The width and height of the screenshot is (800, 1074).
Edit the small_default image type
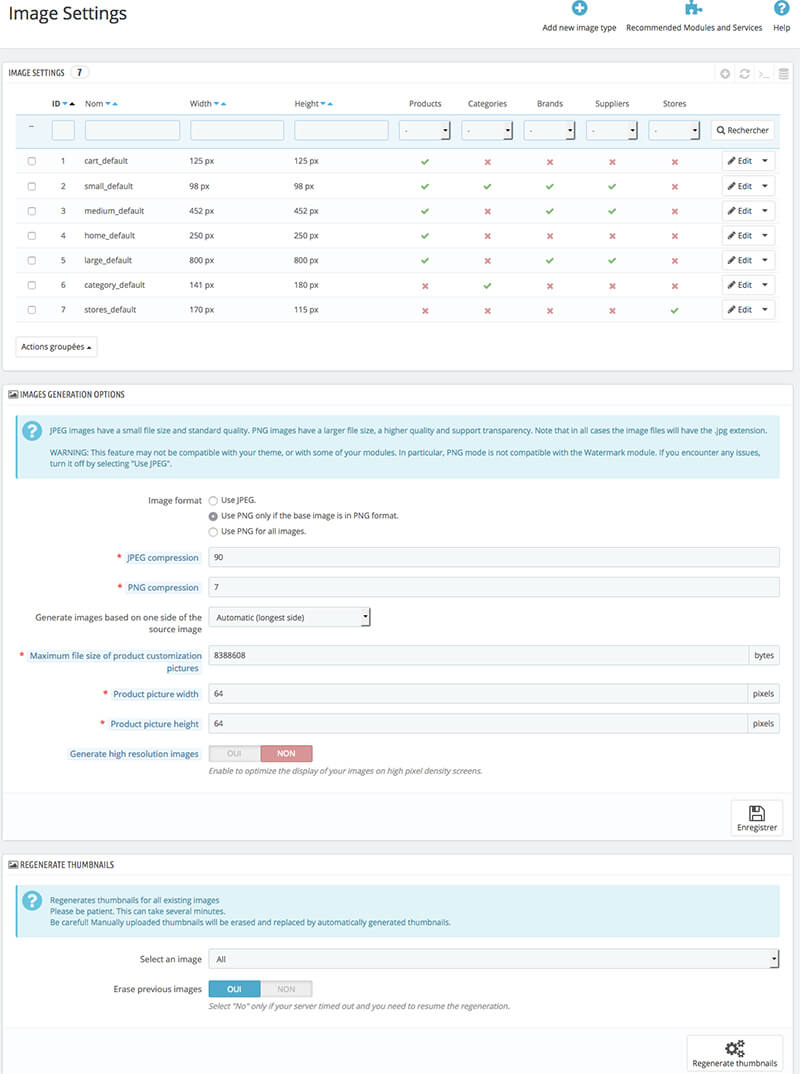[x=740, y=186]
